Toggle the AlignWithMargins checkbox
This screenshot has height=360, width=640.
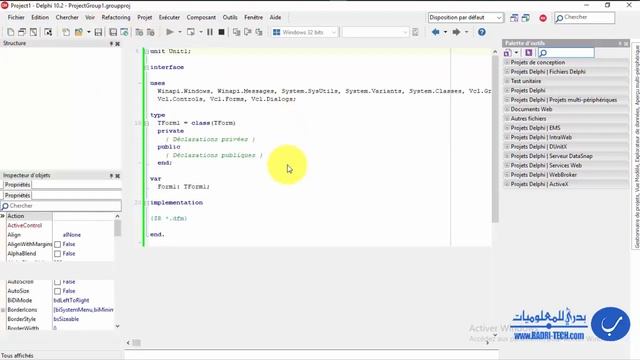pos(58,244)
